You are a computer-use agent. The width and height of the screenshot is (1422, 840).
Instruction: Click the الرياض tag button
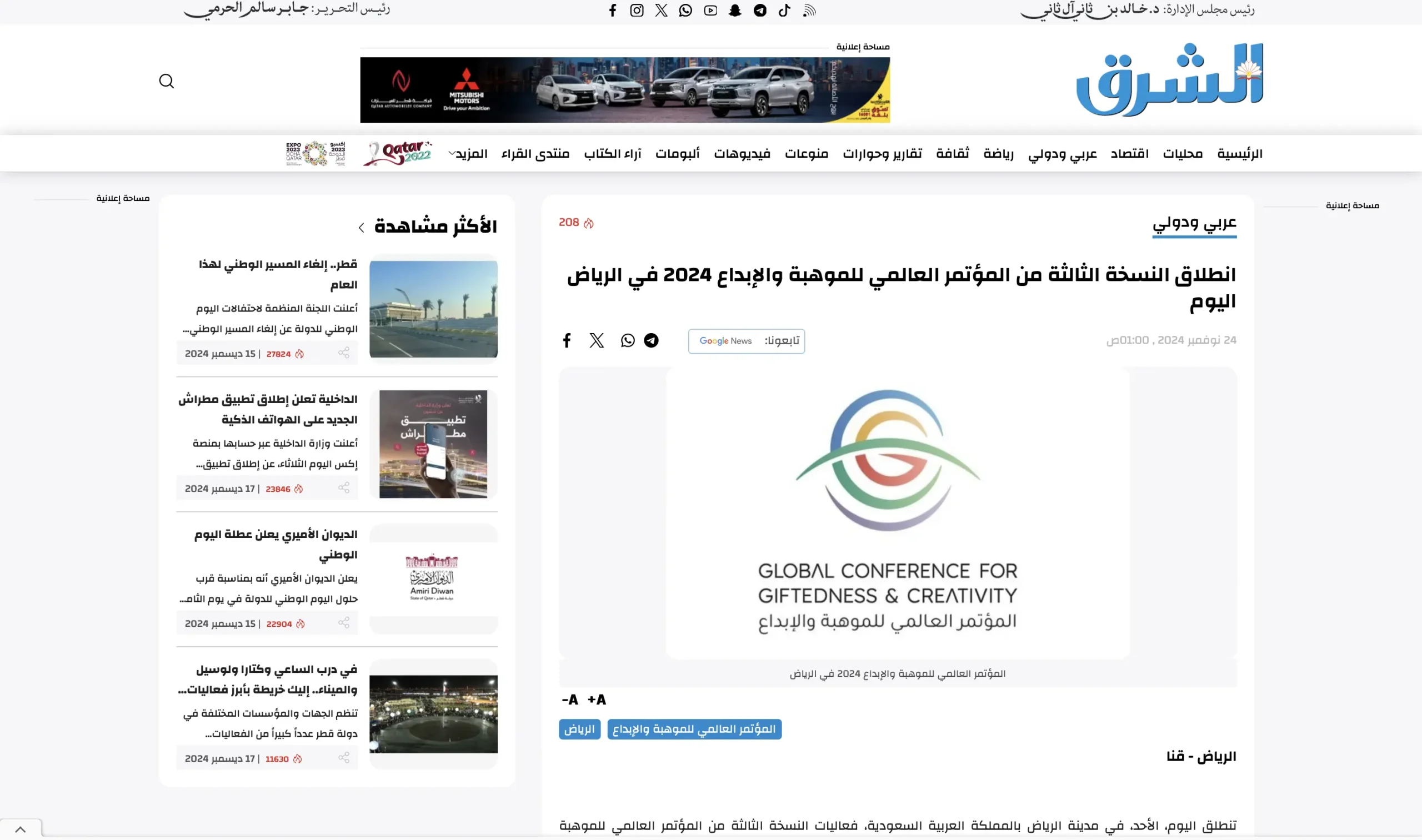click(x=579, y=729)
